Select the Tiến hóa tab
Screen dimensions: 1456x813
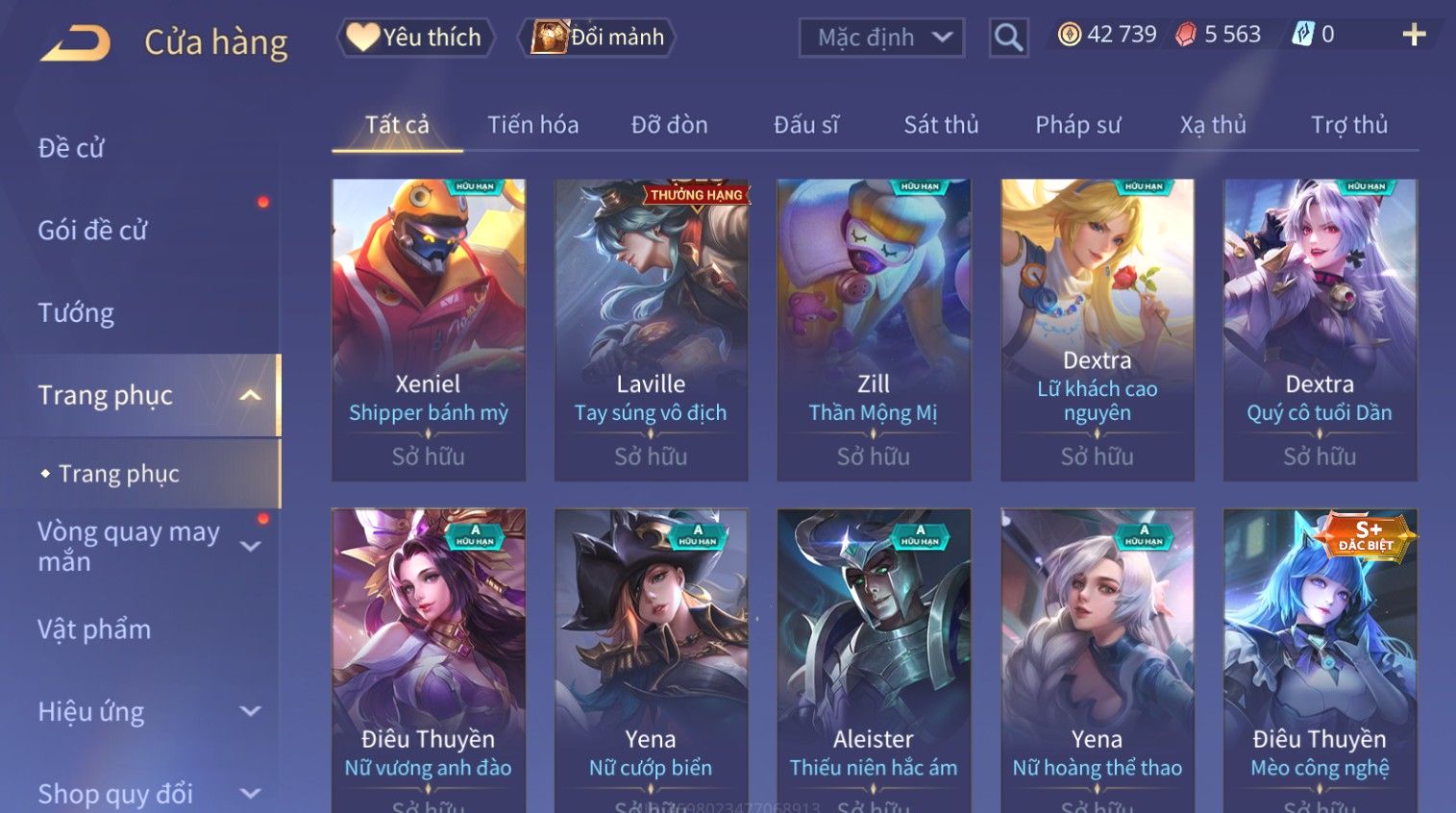tap(532, 125)
